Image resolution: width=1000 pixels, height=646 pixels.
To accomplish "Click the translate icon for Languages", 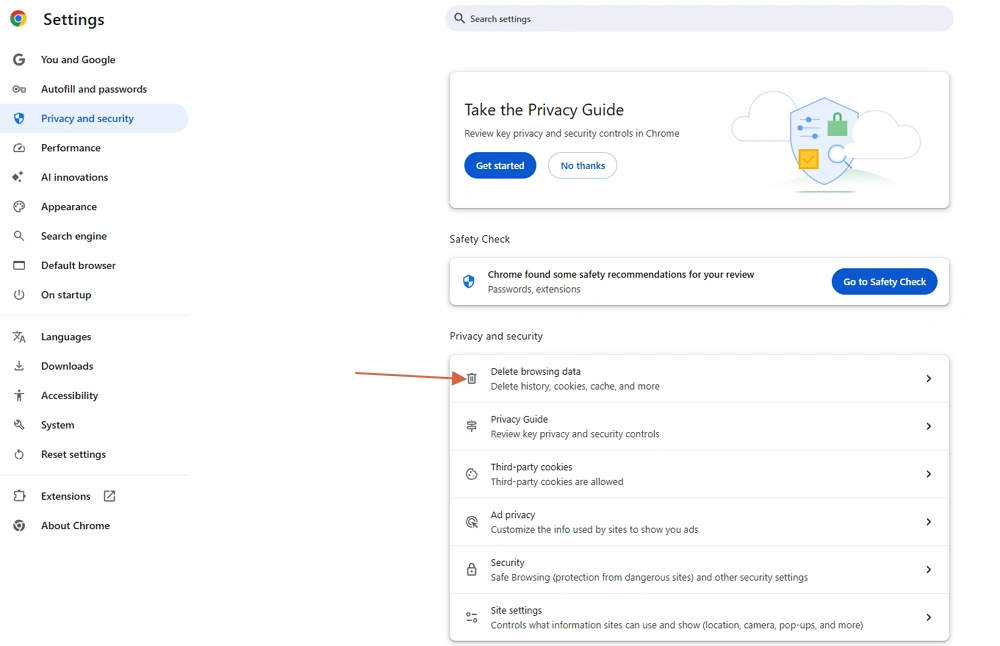I will [x=19, y=336].
